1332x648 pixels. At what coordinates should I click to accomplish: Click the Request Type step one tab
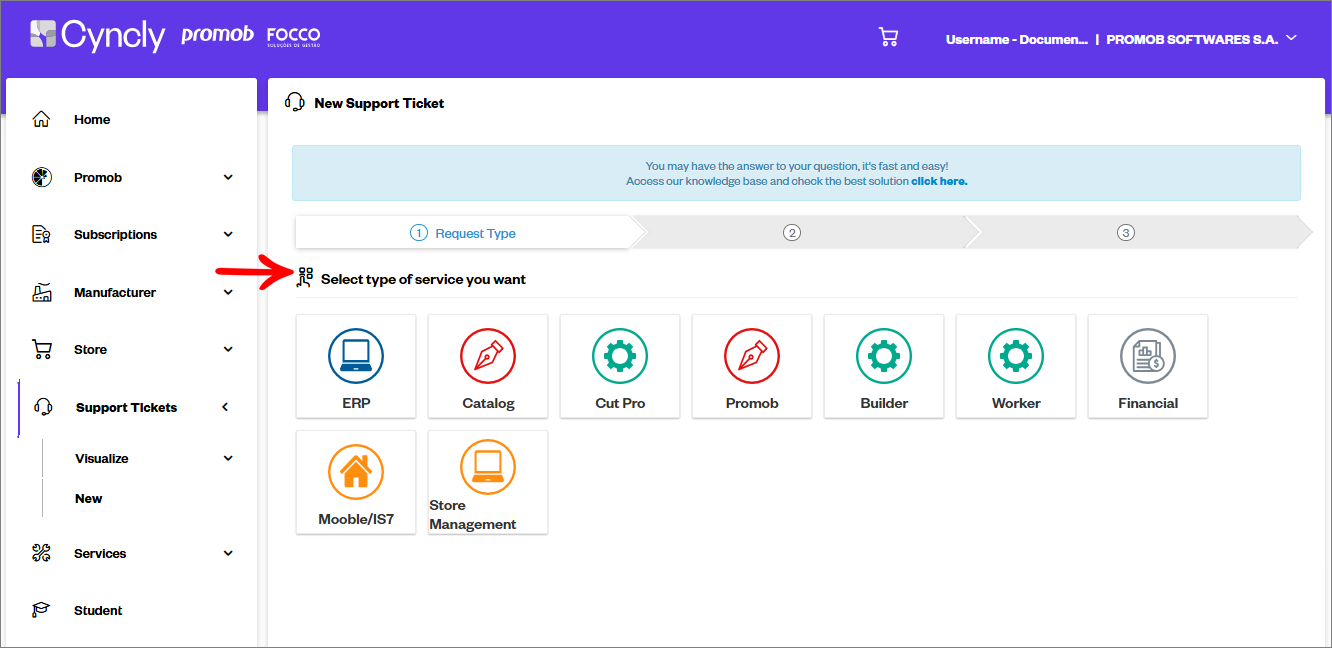[464, 233]
